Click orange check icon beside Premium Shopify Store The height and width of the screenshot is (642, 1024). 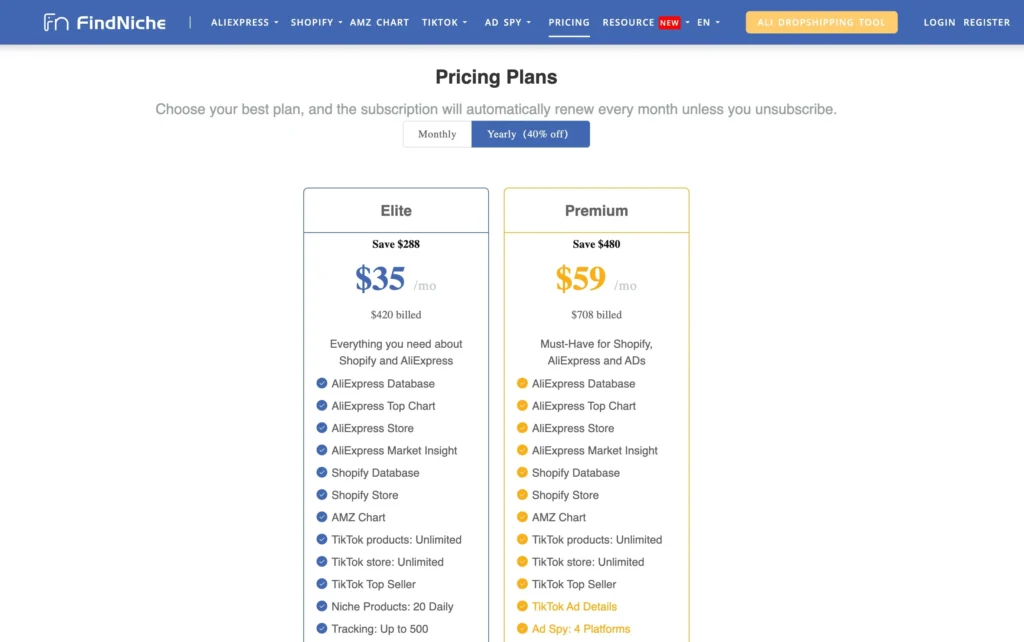(522, 495)
